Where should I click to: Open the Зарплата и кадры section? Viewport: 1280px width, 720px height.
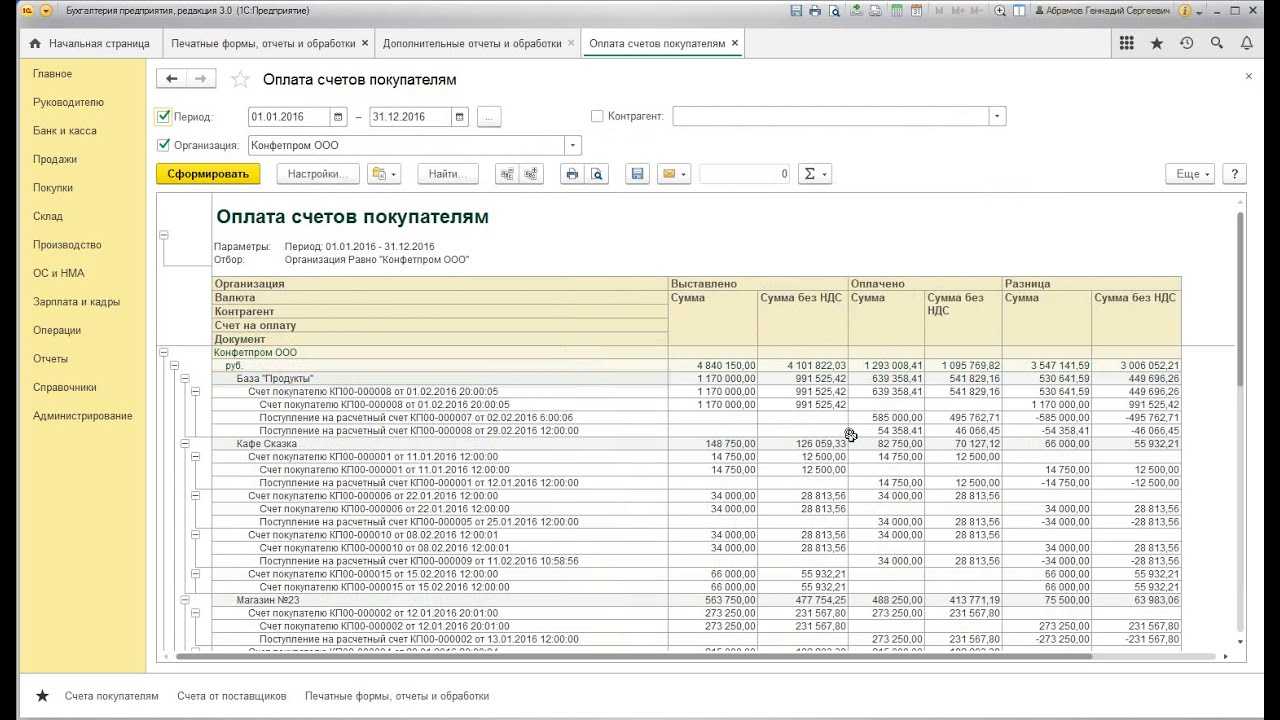(x=76, y=302)
